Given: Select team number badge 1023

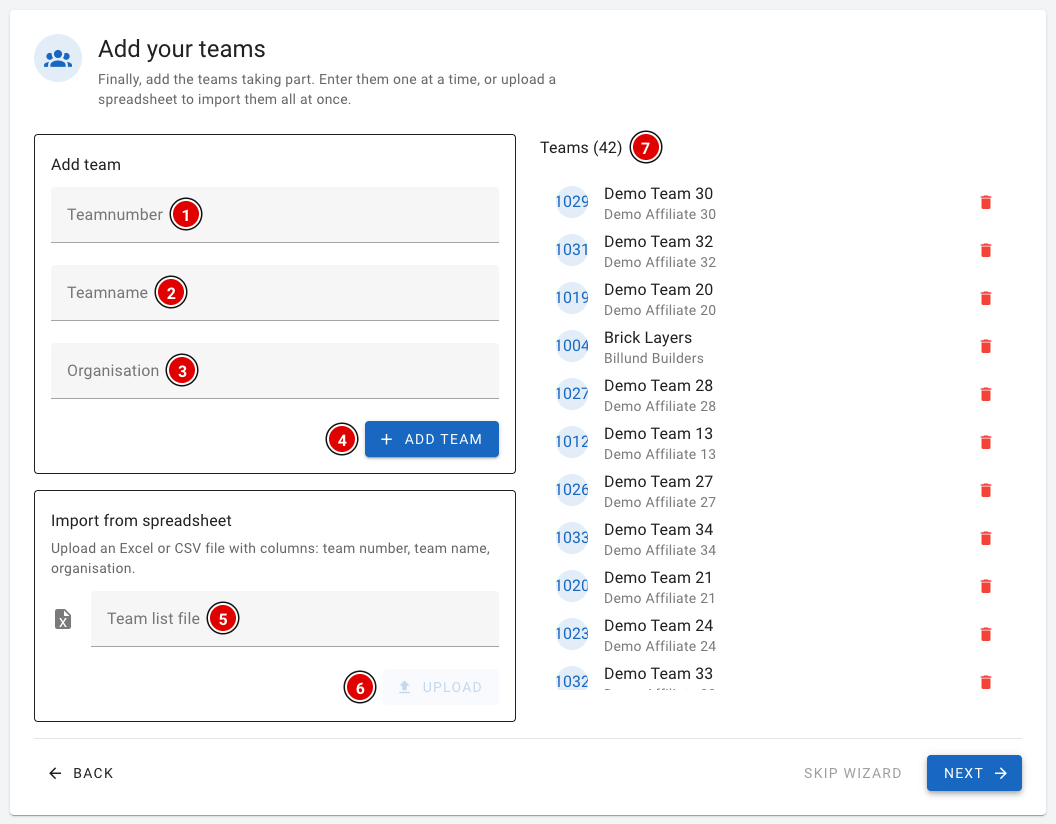Looking at the screenshot, I should (572, 634).
